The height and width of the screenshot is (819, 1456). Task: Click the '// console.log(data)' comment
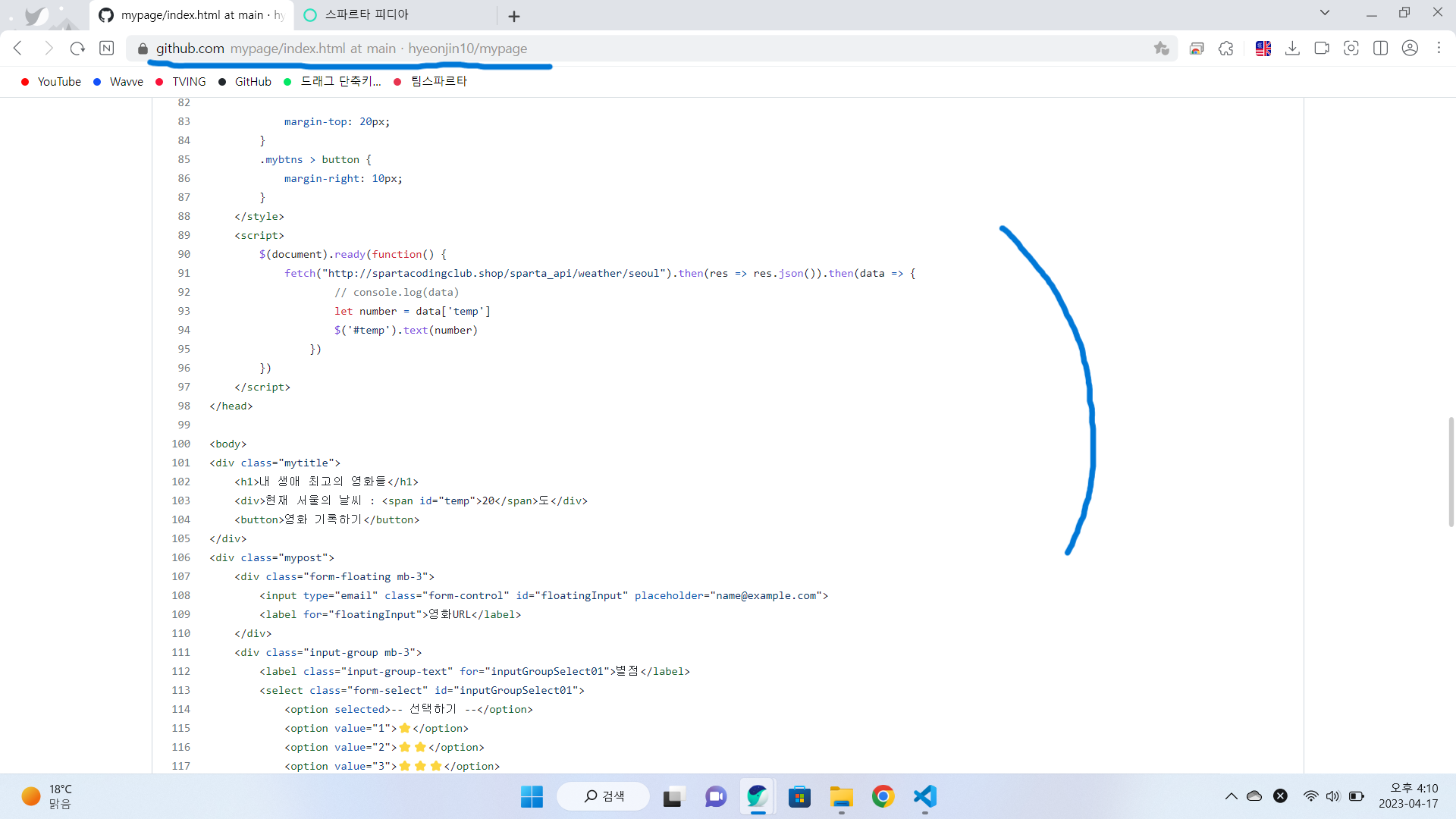tap(397, 292)
